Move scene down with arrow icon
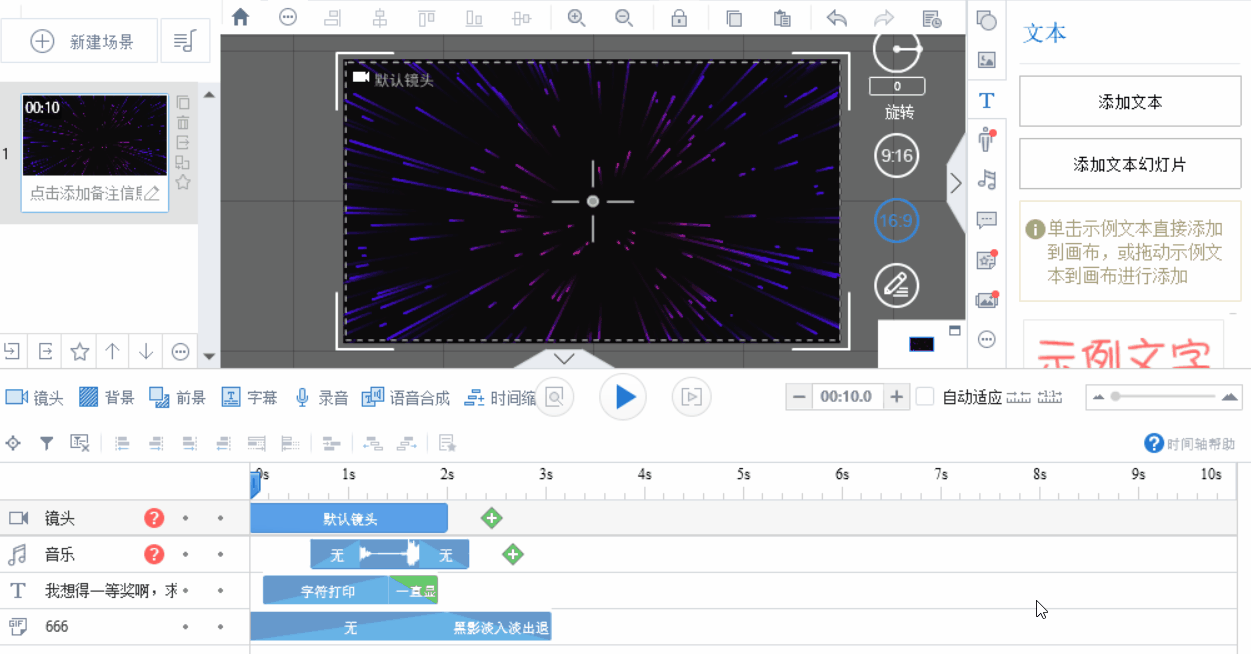The width and height of the screenshot is (1251, 654). point(146,351)
